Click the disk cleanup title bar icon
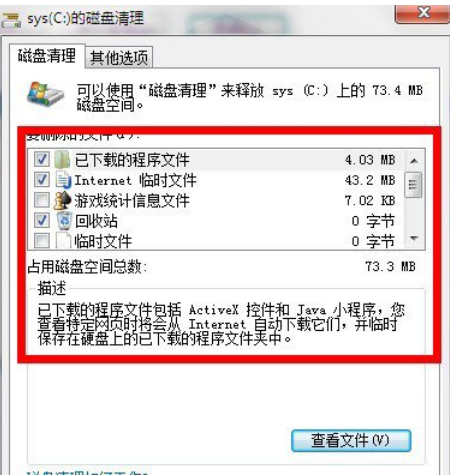 [x=11, y=20]
